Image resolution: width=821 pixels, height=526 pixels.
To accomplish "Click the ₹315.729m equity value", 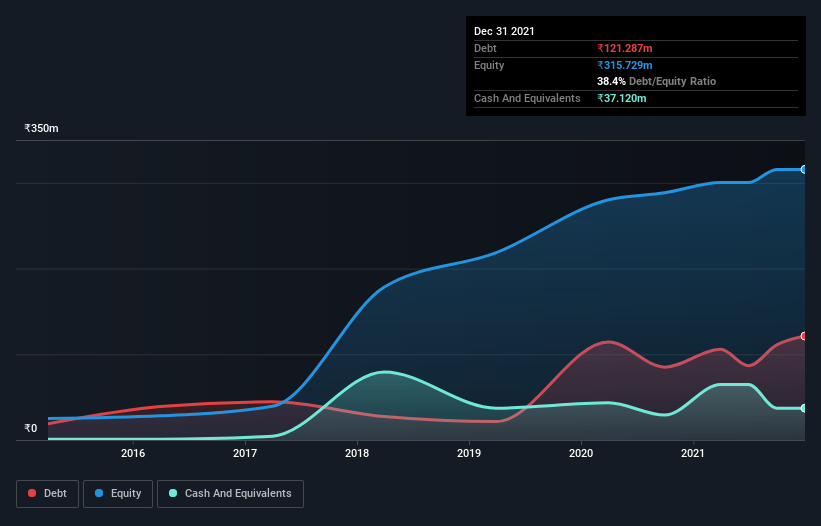I will point(625,65).
